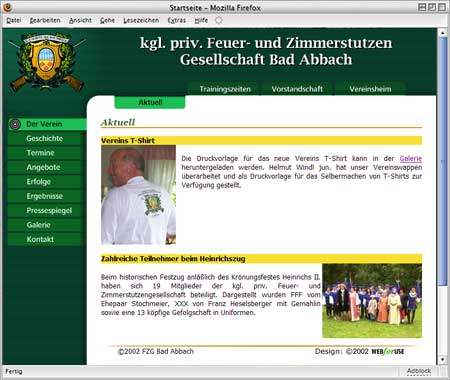Image resolution: width=450 pixels, height=380 pixels.
Task: Click the club coat of arms logo
Action: [47, 62]
